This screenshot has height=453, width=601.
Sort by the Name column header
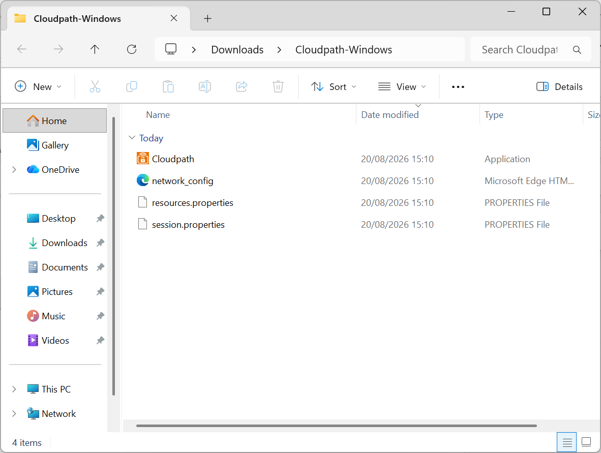coord(158,115)
